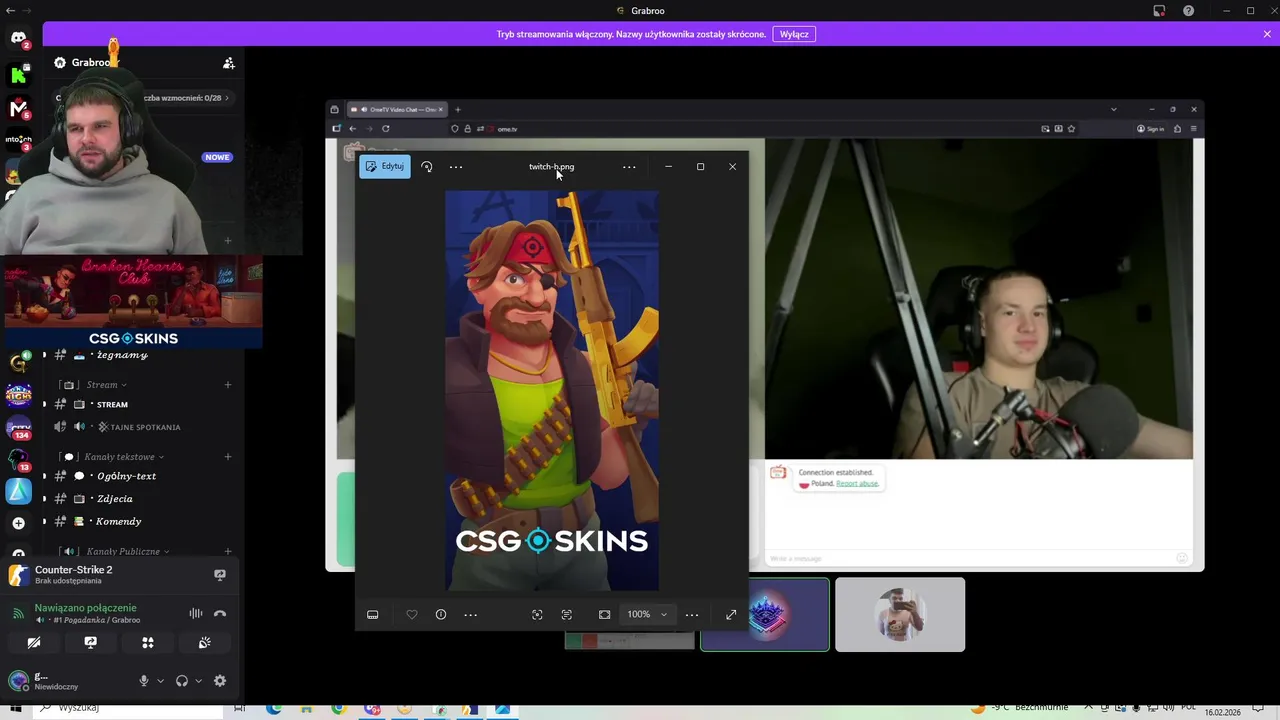Image resolution: width=1280 pixels, height=720 pixels.
Task: Toggle camera in Discord voice panel
Action: point(34,643)
